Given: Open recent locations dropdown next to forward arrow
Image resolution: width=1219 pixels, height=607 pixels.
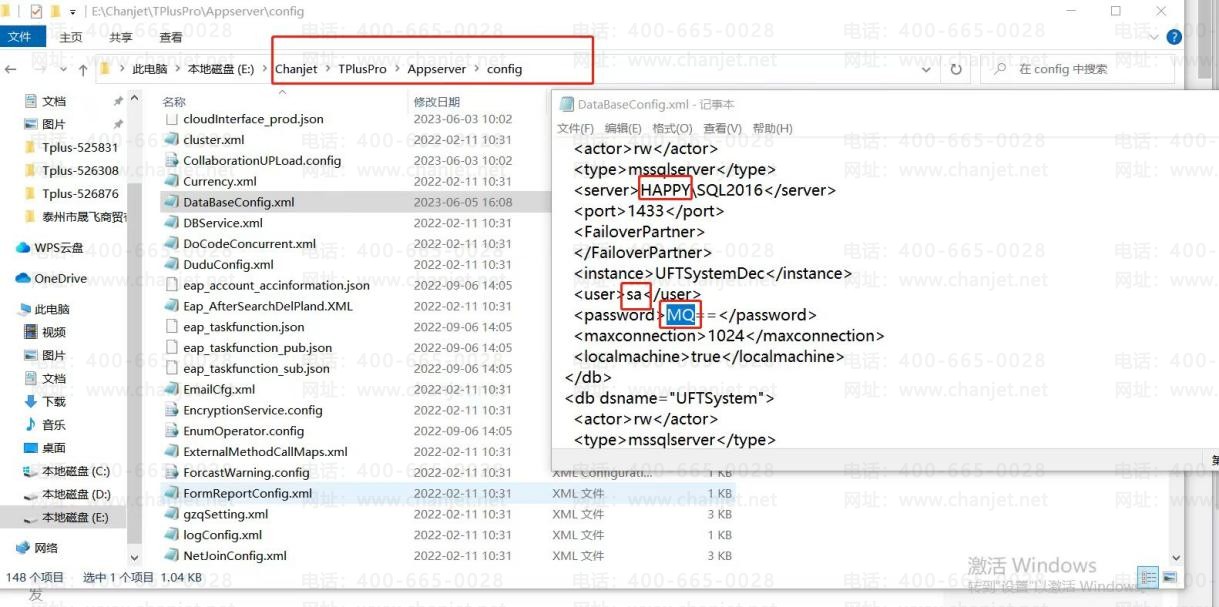Looking at the screenshot, I should pos(61,70).
